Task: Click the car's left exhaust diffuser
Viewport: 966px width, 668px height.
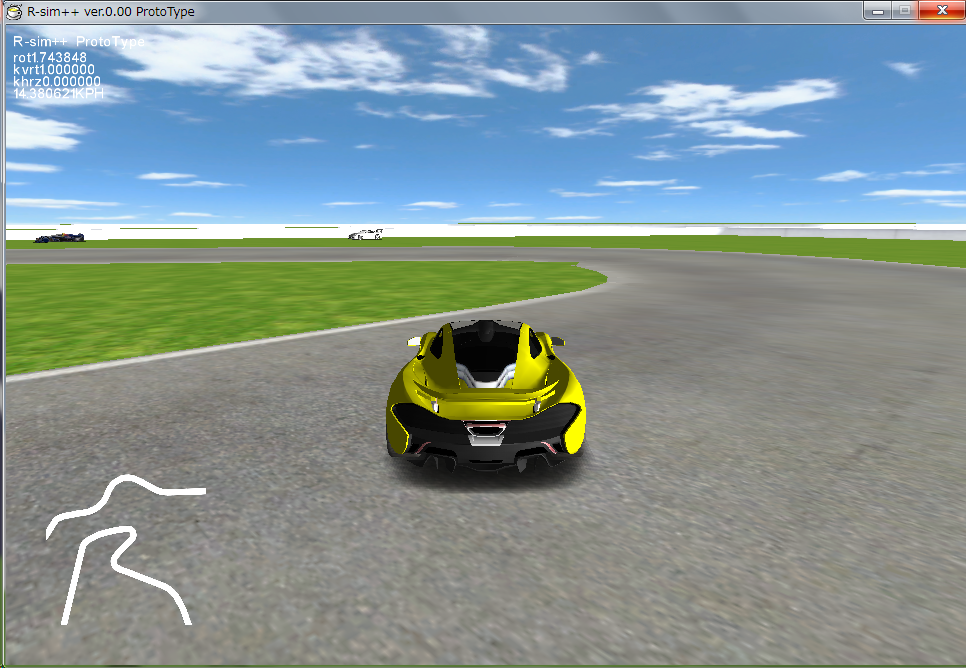Action: (x=440, y=462)
